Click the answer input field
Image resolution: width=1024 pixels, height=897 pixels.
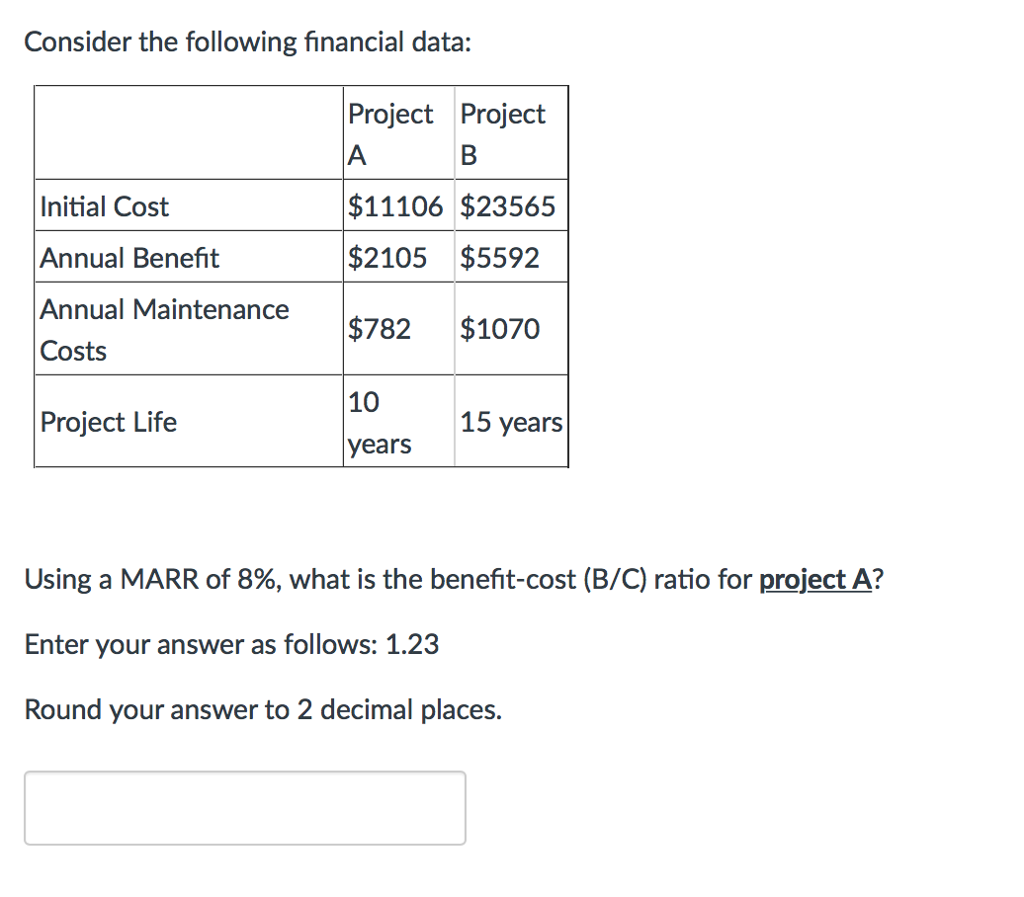[x=244, y=807]
